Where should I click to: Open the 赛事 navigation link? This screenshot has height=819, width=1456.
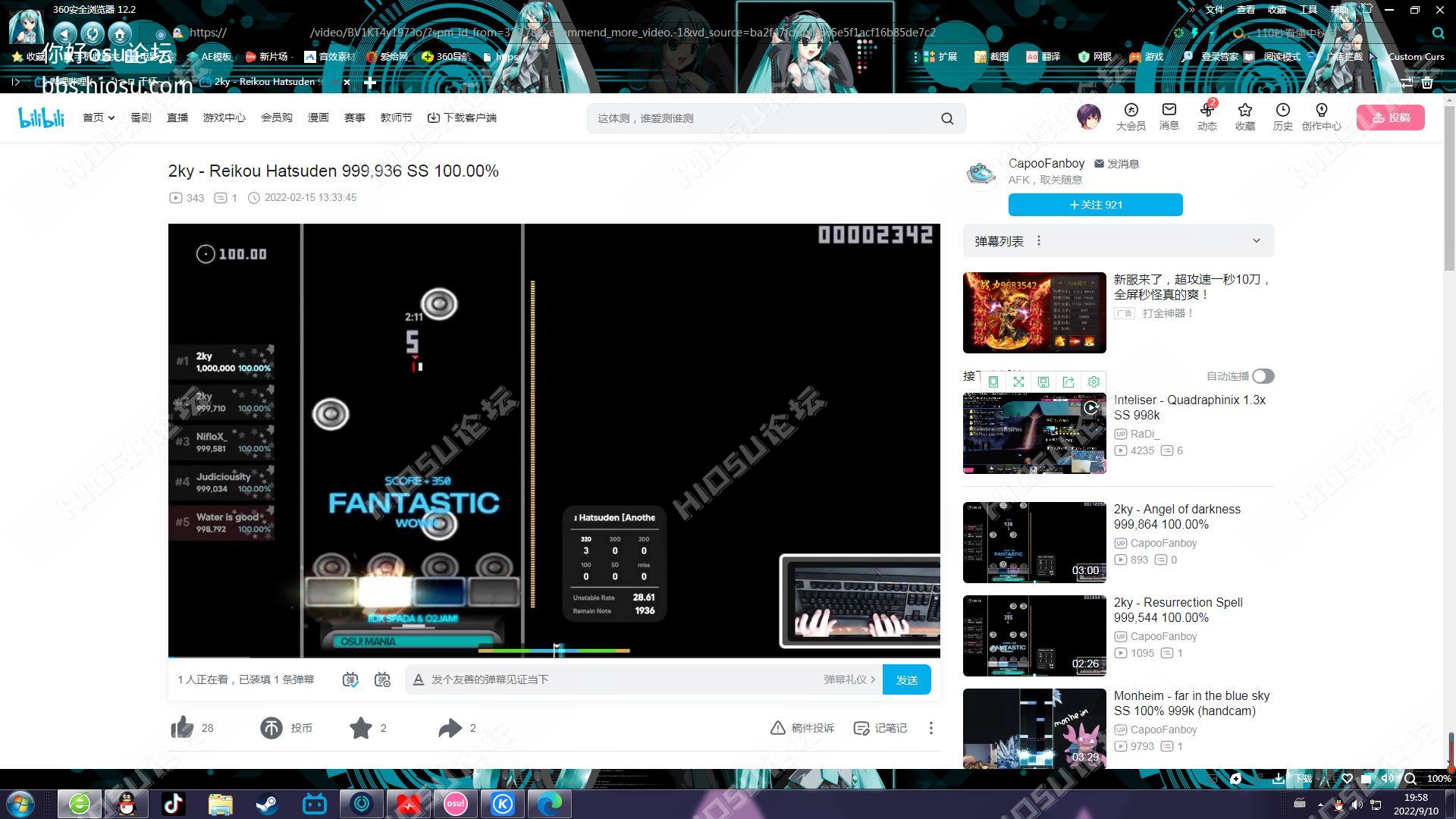coord(355,118)
